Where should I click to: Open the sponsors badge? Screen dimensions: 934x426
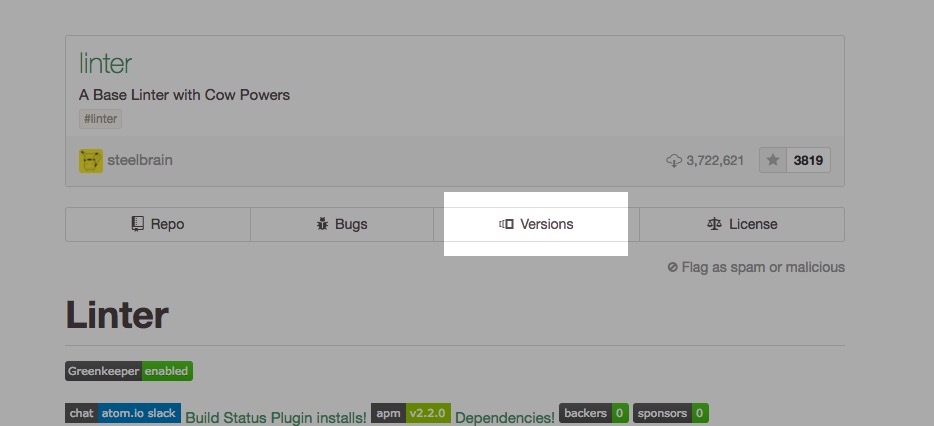(x=671, y=413)
